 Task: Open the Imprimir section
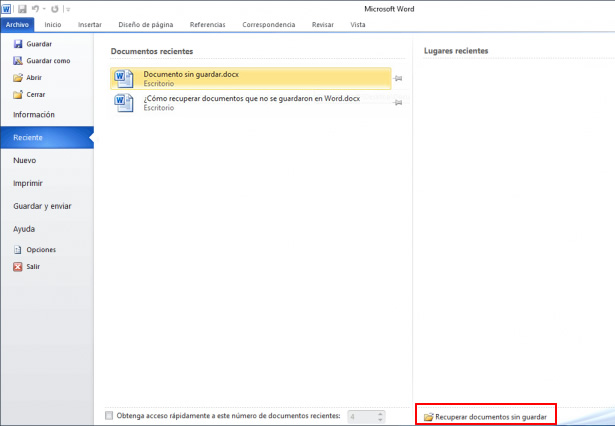click(47, 183)
